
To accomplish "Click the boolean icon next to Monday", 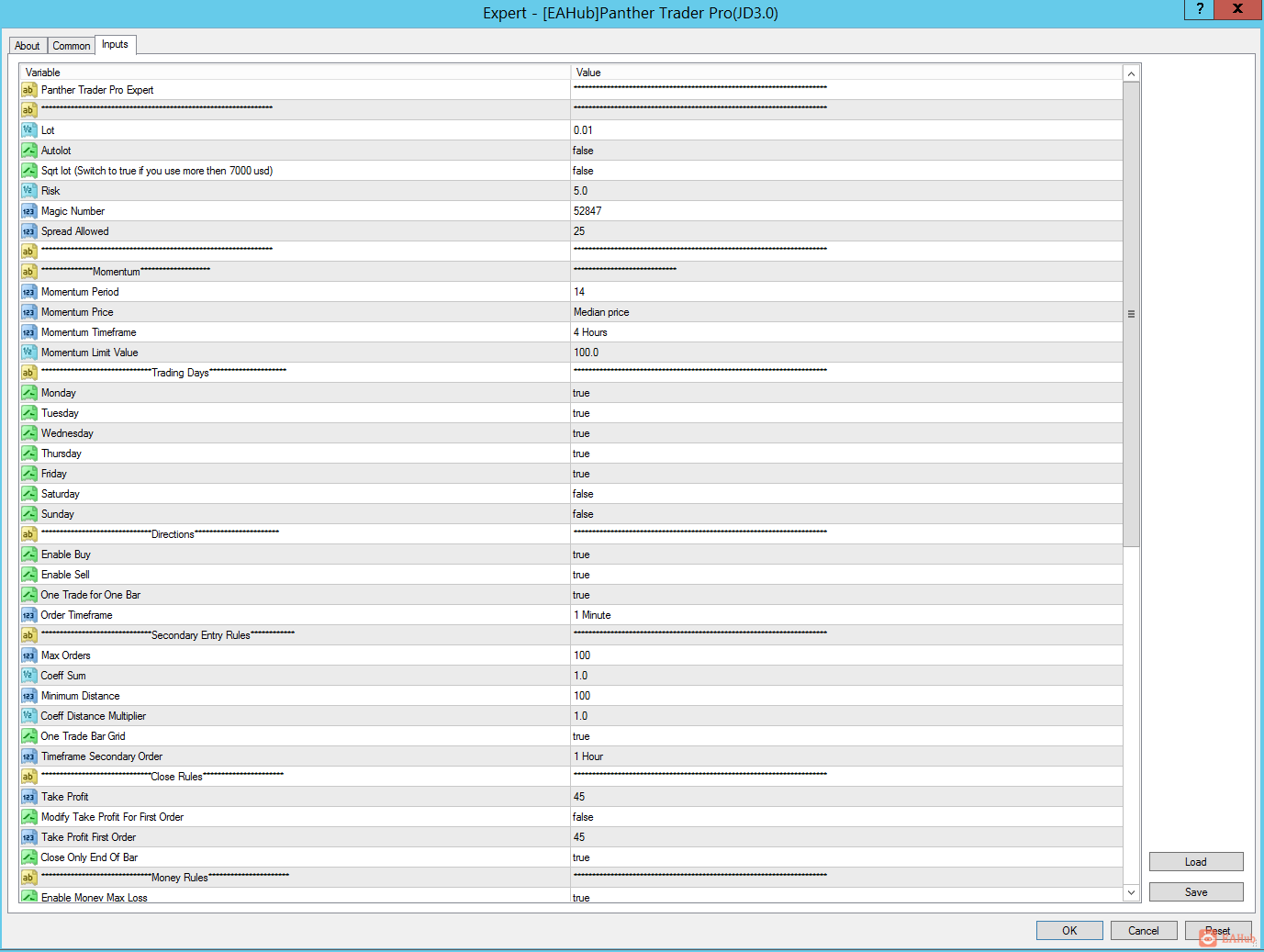I will click(x=28, y=393).
